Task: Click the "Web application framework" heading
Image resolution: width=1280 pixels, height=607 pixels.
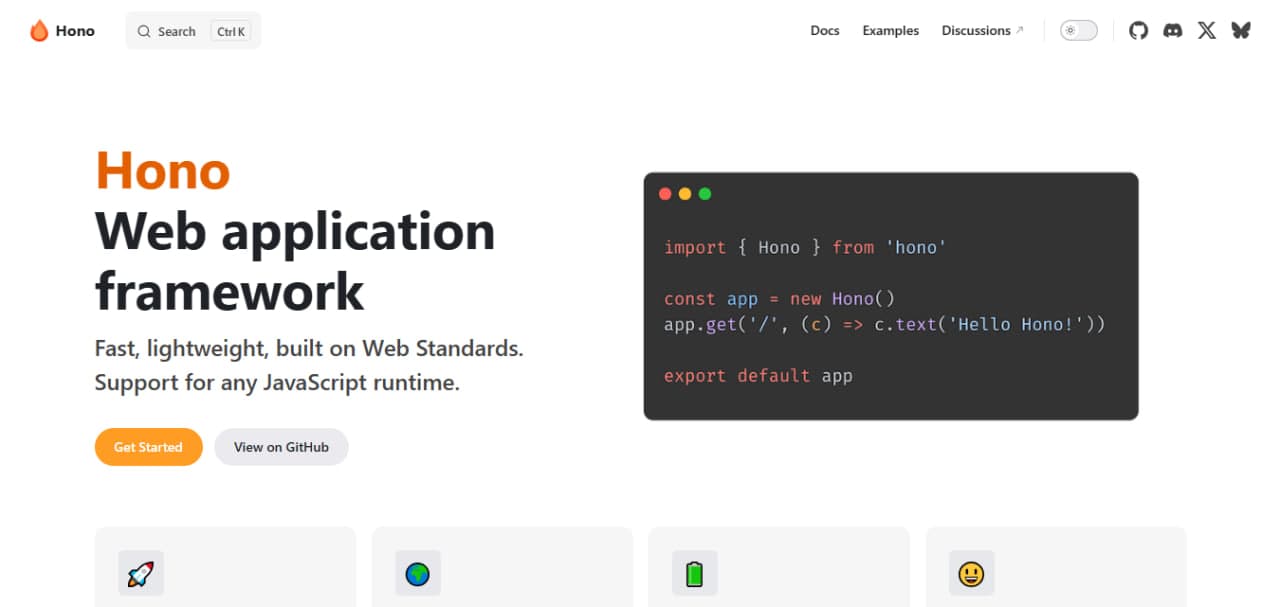Action: click(x=295, y=261)
